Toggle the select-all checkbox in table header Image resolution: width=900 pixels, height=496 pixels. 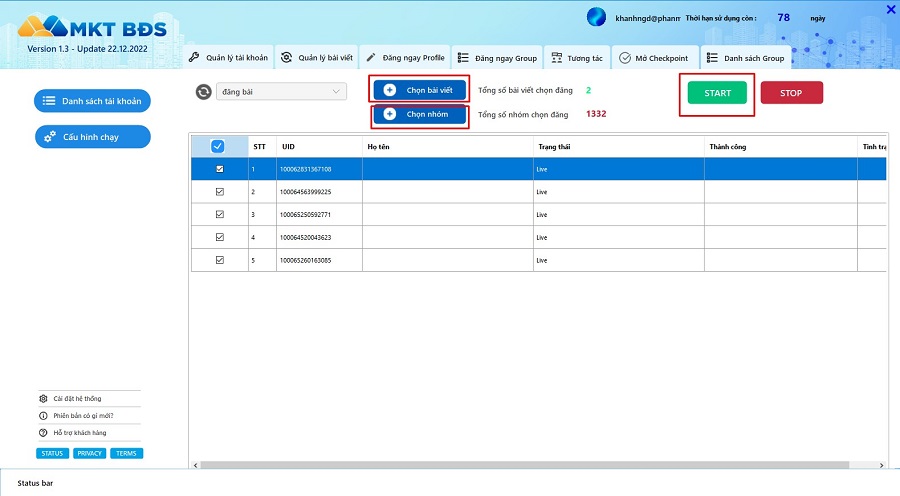[218, 146]
